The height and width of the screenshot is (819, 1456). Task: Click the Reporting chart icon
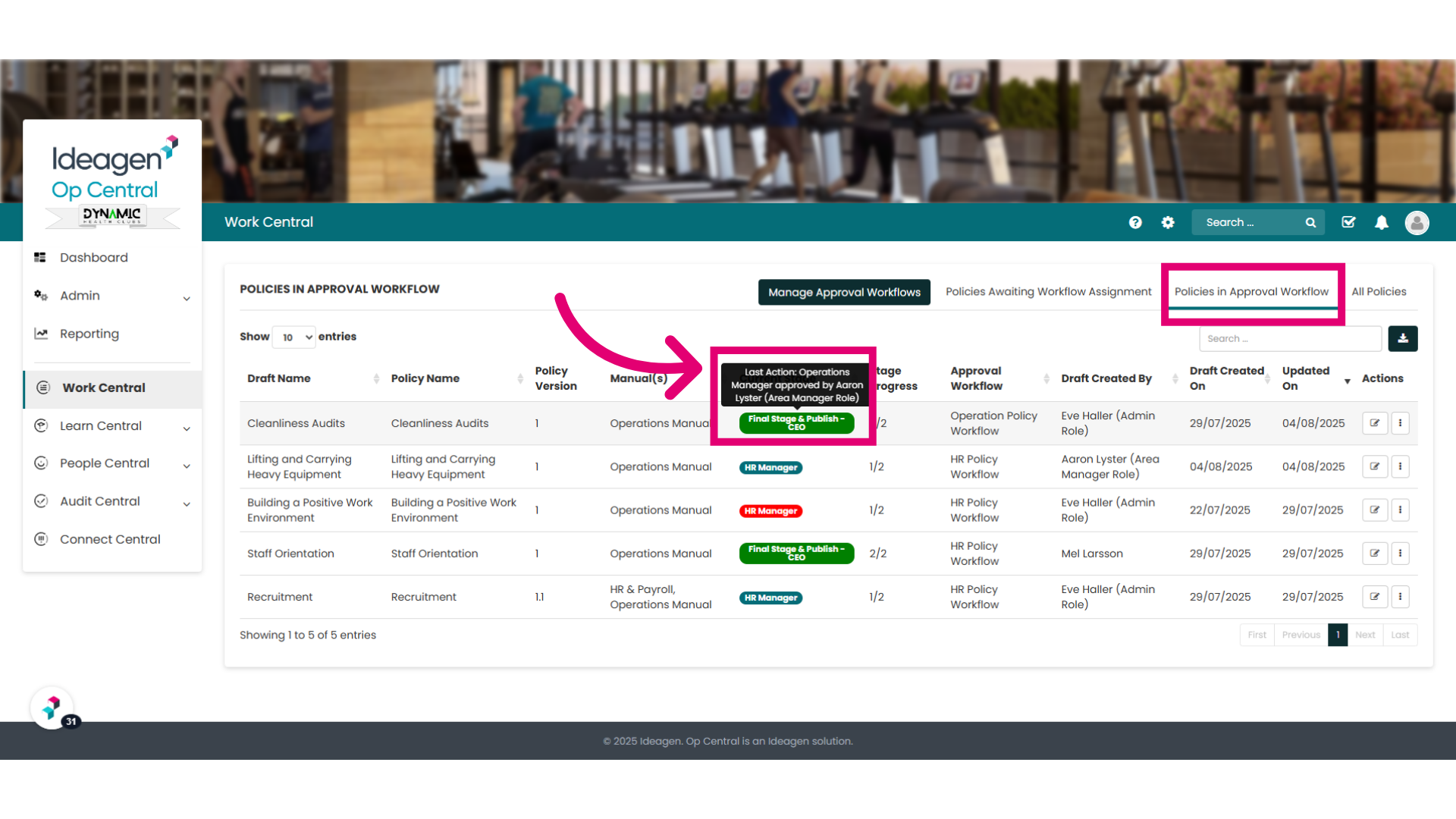[41, 334]
